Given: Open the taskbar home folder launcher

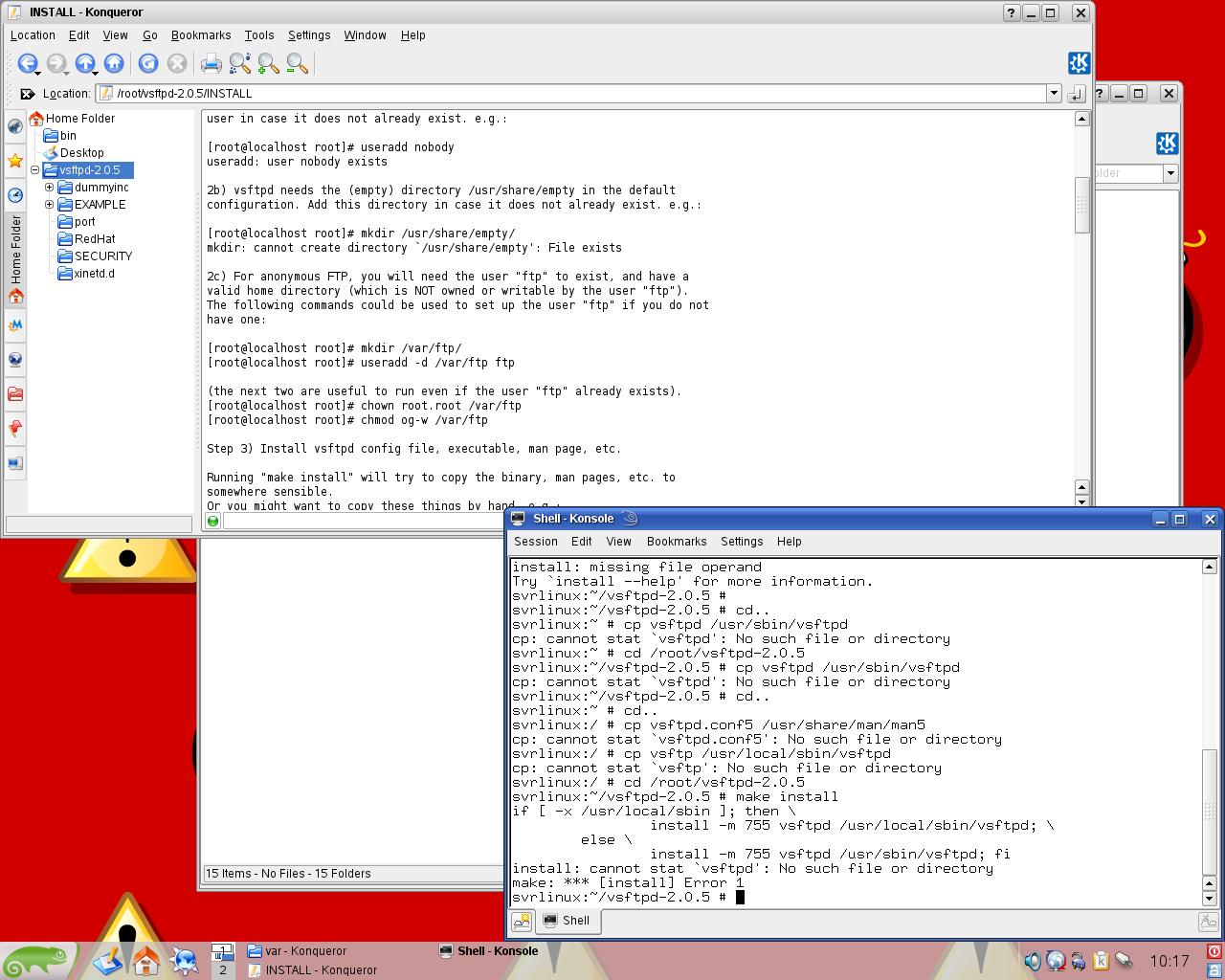Looking at the screenshot, I should point(145,960).
